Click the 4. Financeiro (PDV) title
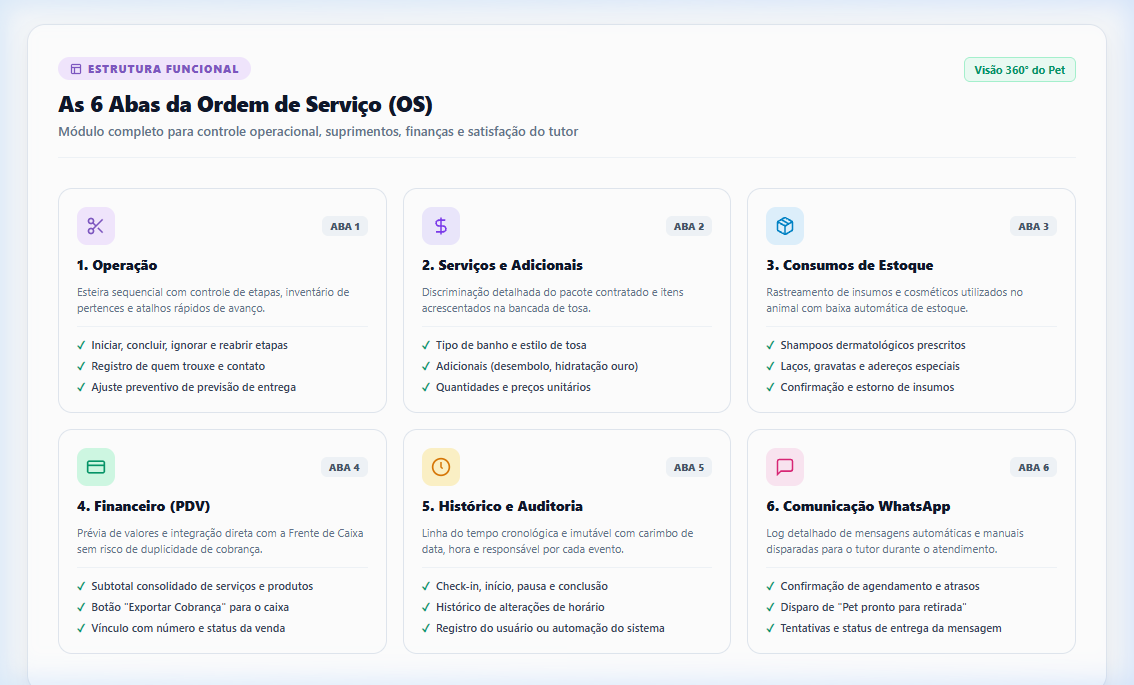 (143, 506)
